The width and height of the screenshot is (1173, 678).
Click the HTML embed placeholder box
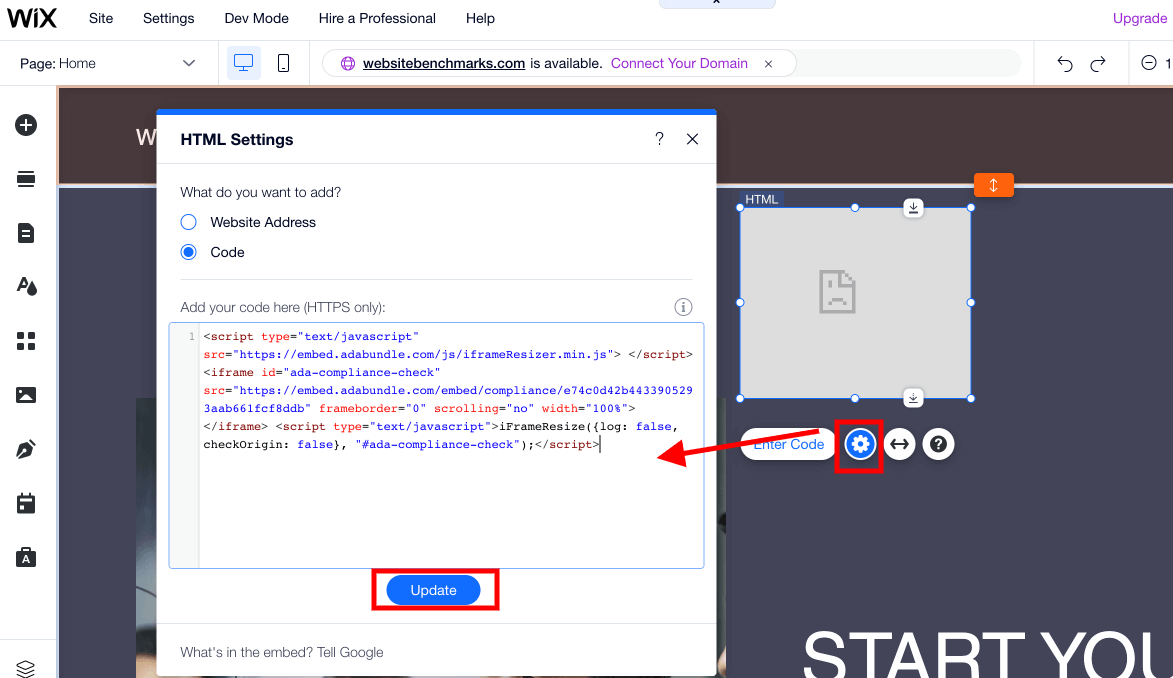(x=855, y=303)
